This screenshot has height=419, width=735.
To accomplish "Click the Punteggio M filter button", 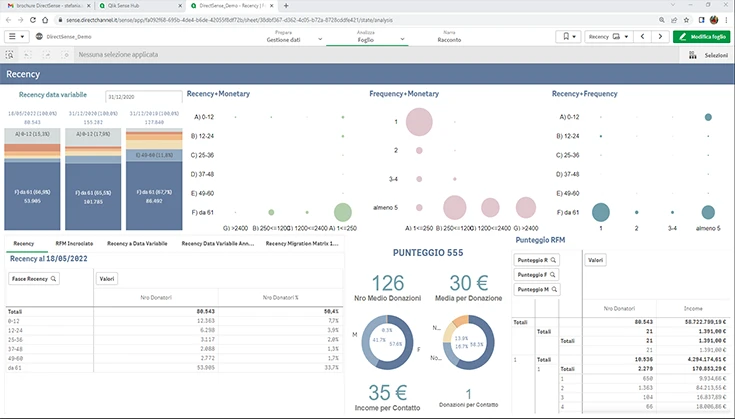I will 537,290.
